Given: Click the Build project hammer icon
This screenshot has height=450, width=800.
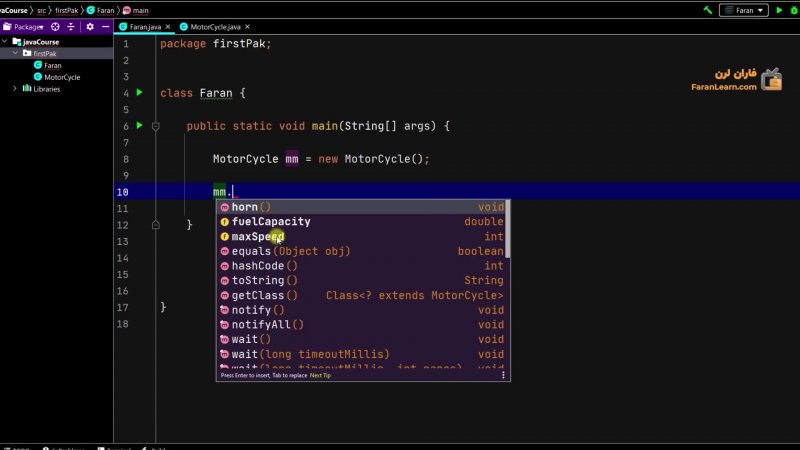Looking at the screenshot, I should click(708, 10).
